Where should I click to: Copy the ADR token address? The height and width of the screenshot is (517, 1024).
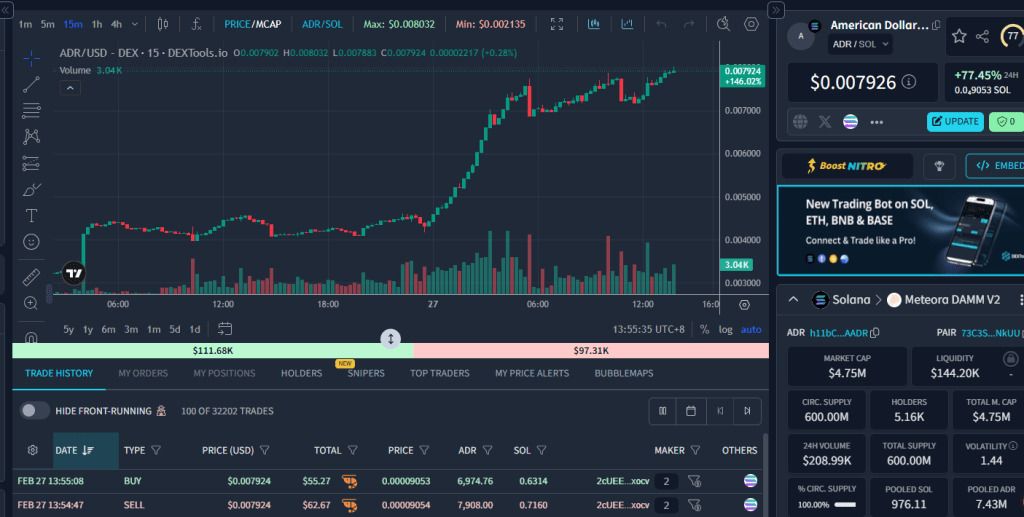click(874, 333)
